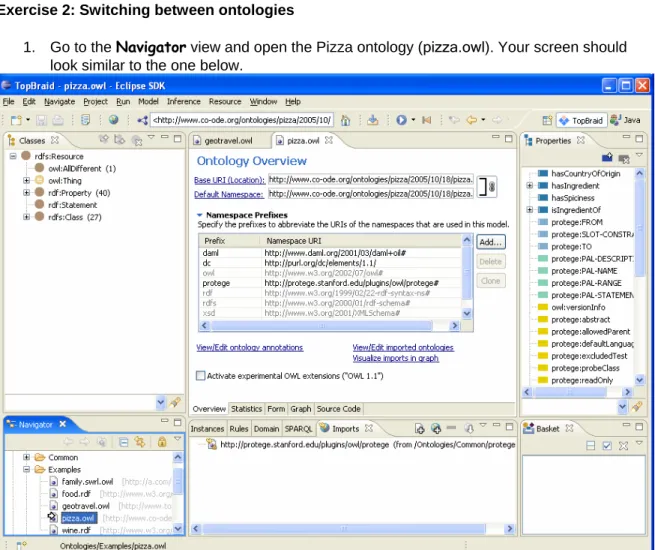Screen dimensions: 655x550
Task: Click the New wizard icon in toolbar
Action: pyautogui.click(x=16, y=120)
